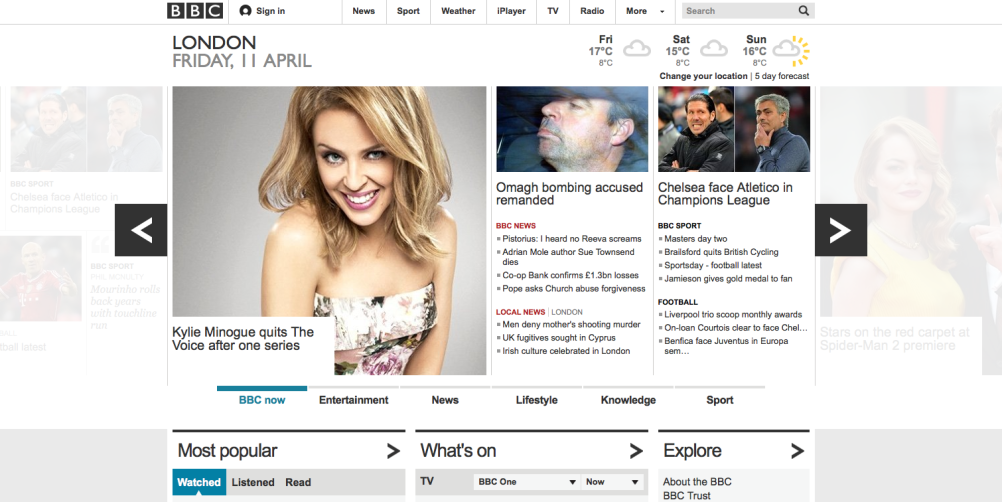
Task: Open UK fugitives sought in Cyprus
Action: 559,338
